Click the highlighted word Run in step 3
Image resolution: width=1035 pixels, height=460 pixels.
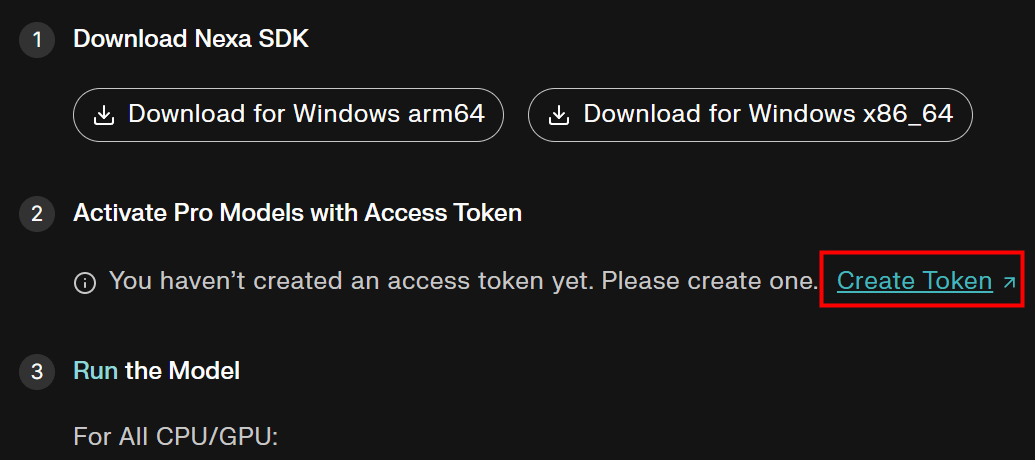click(x=95, y=372)
